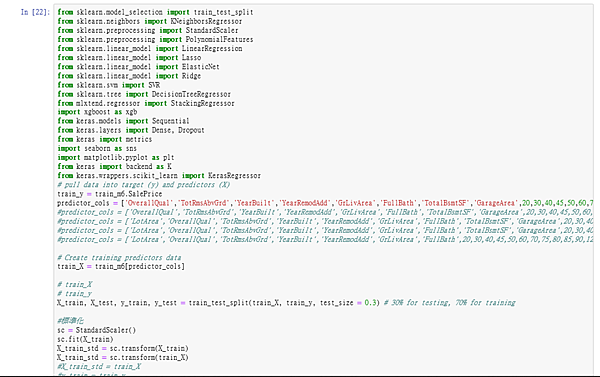The width and height of the screenshot is (600, 377).
Task: Click the ElasticNet import line
Action: coord(139,67)
